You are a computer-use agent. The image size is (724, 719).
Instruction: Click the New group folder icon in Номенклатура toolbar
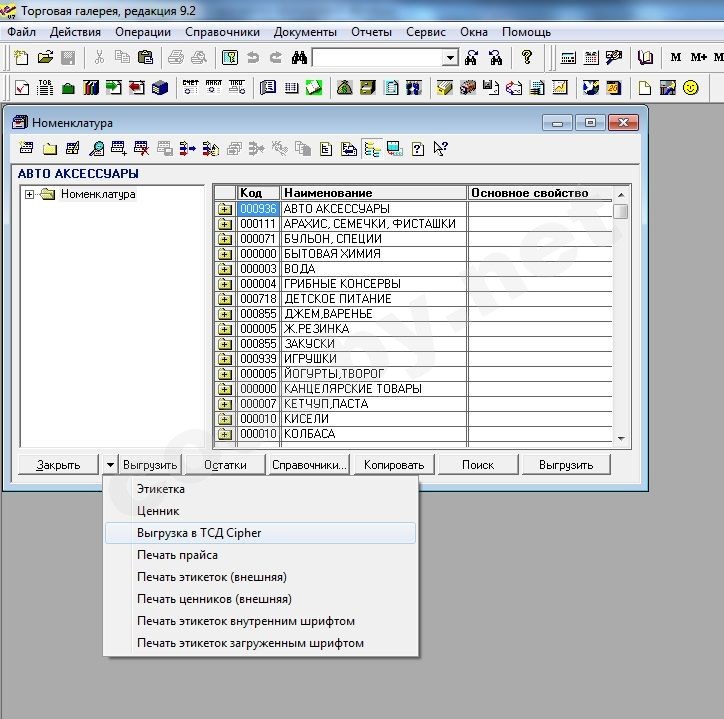point(49,150)
